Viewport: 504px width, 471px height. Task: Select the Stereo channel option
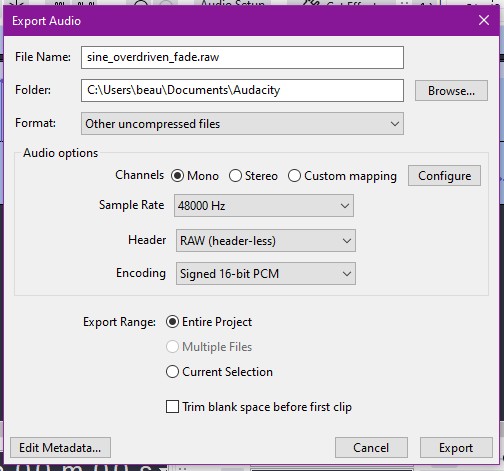click(x=253, y=176)
